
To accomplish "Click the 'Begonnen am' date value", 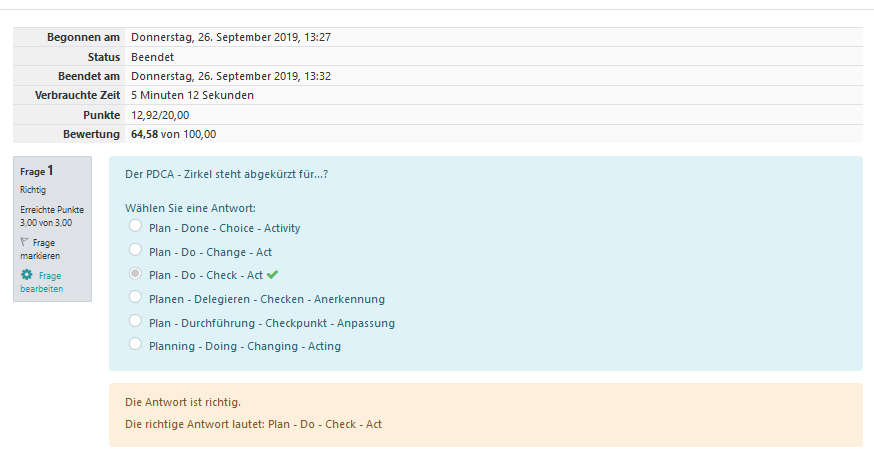I will click(x=230, y=37).
